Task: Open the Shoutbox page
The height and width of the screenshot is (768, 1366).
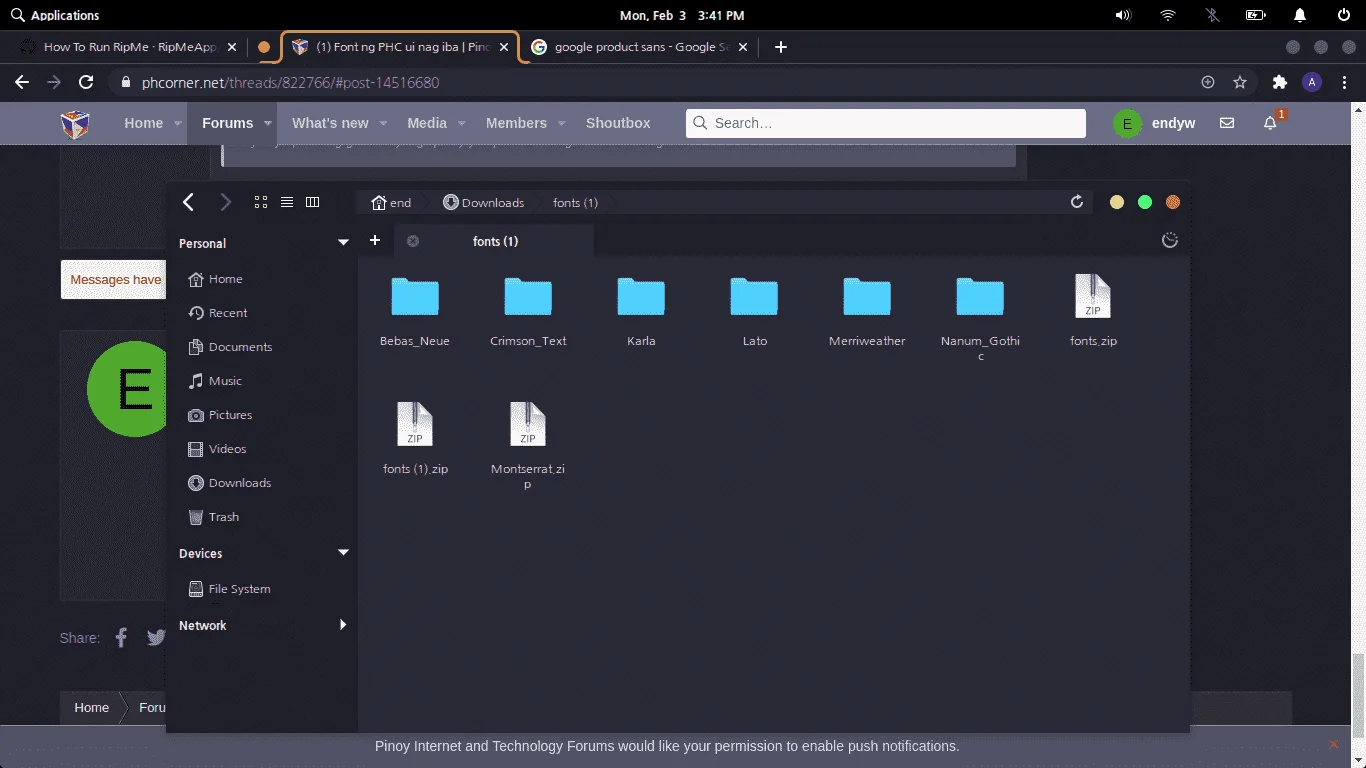Action: point(618,123)
